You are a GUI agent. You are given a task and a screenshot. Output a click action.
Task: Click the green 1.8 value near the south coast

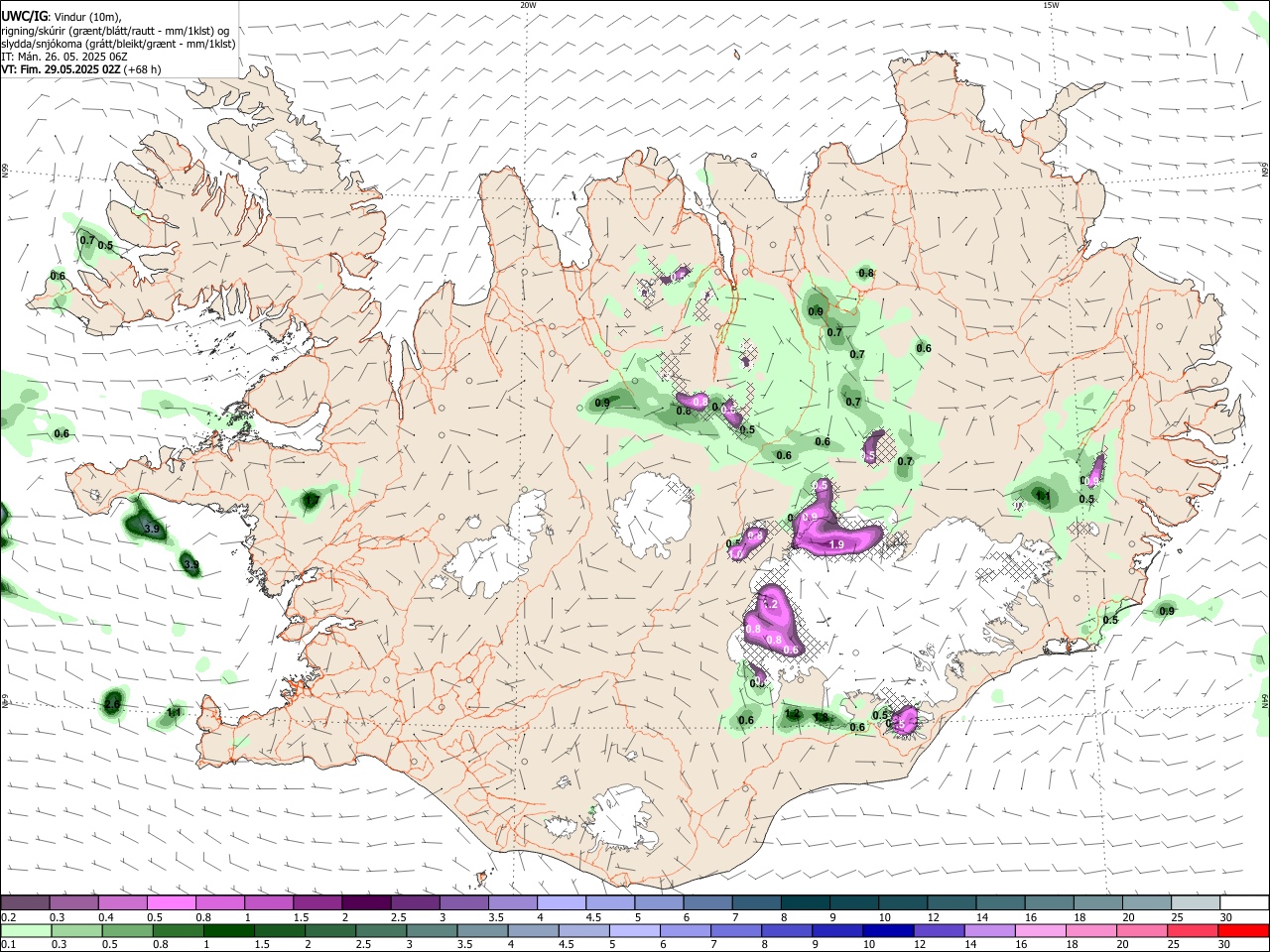click(821, 717)
